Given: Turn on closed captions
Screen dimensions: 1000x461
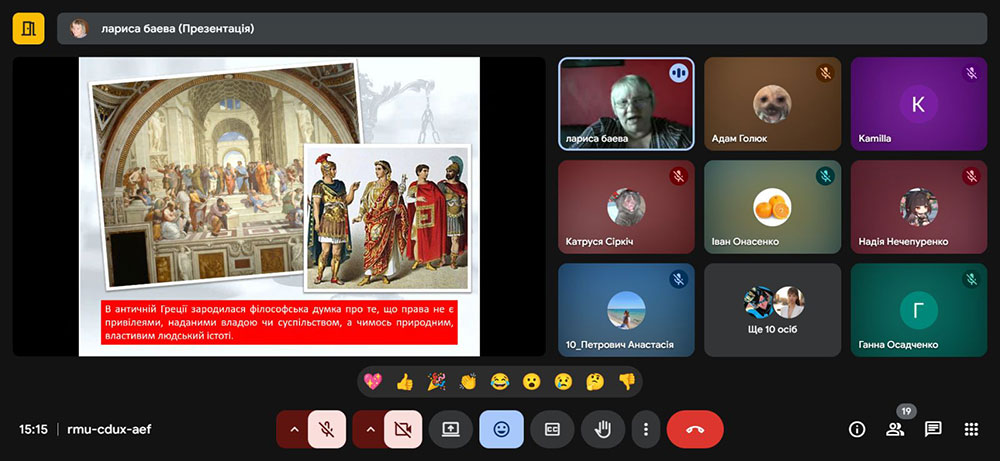Looking at the screenshot, I should pos(552,429).
